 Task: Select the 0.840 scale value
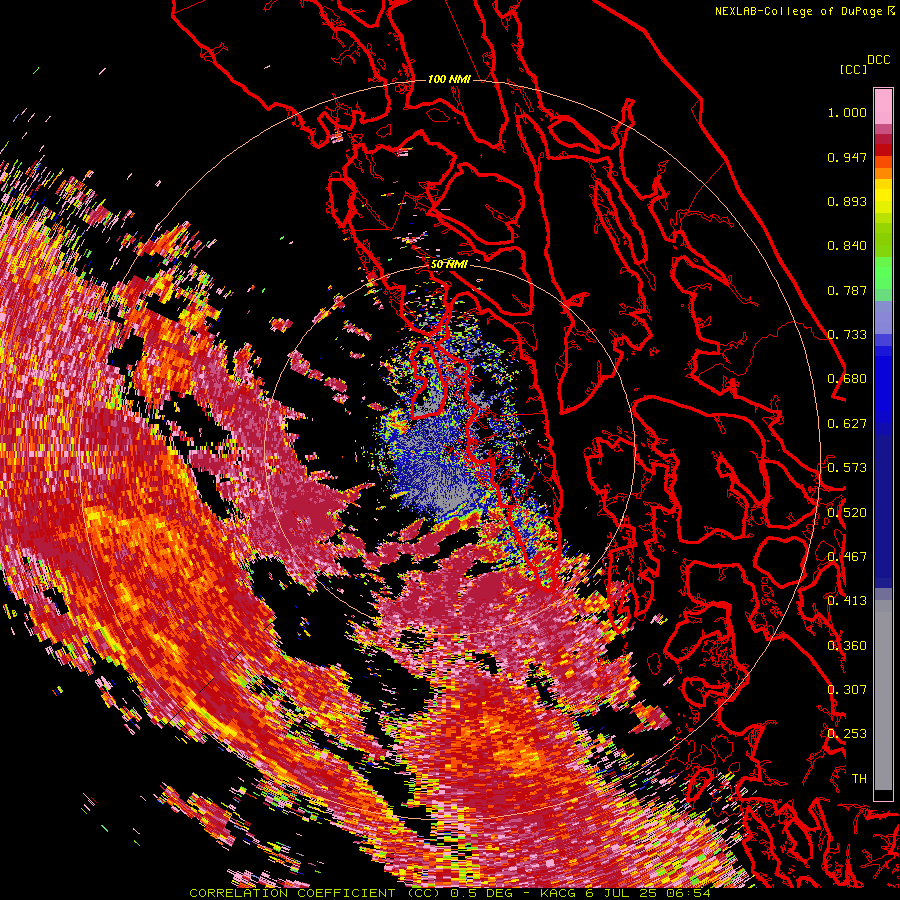(847, 246)
